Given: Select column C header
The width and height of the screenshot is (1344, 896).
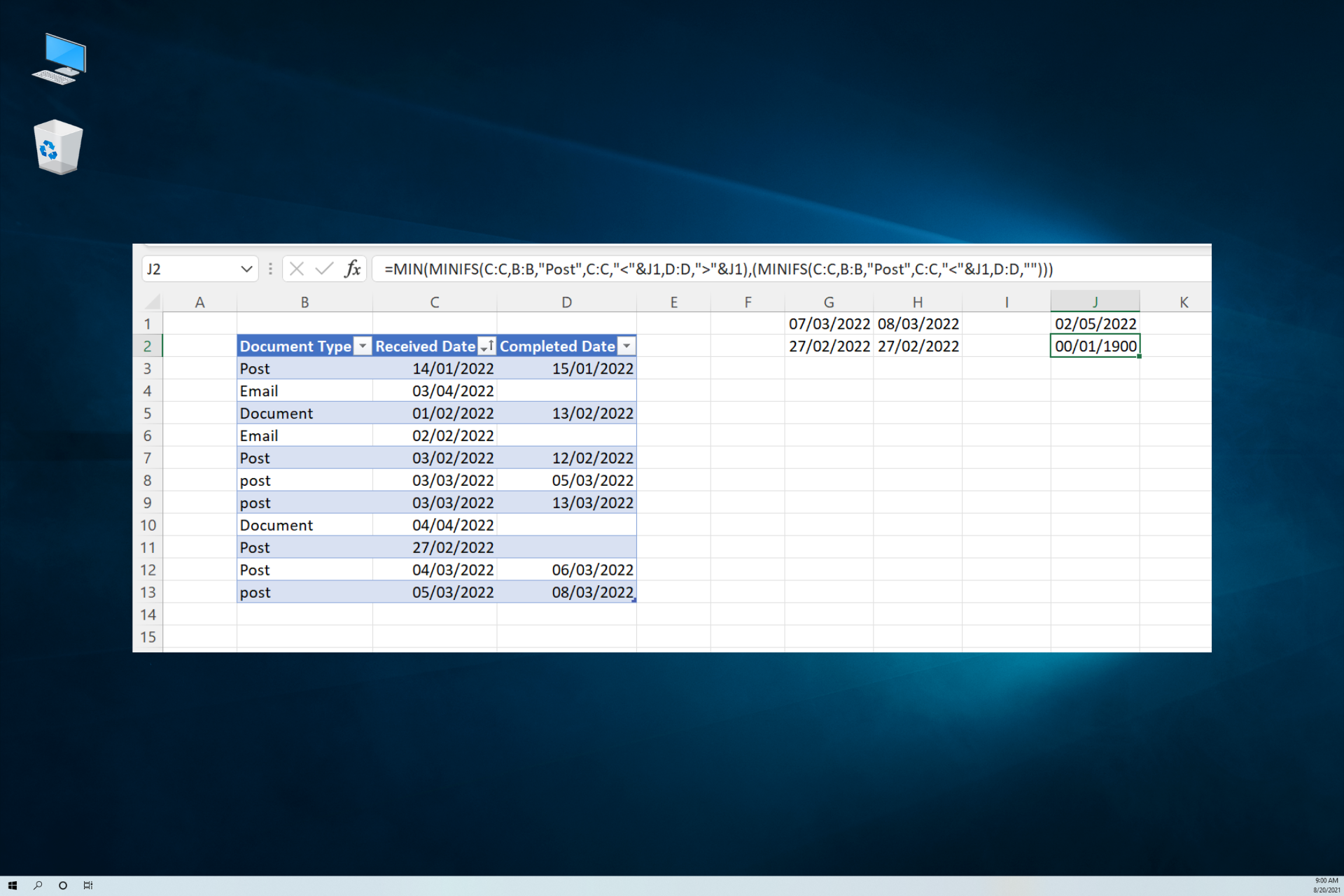Looking at the screenshot, I should 435,302.
